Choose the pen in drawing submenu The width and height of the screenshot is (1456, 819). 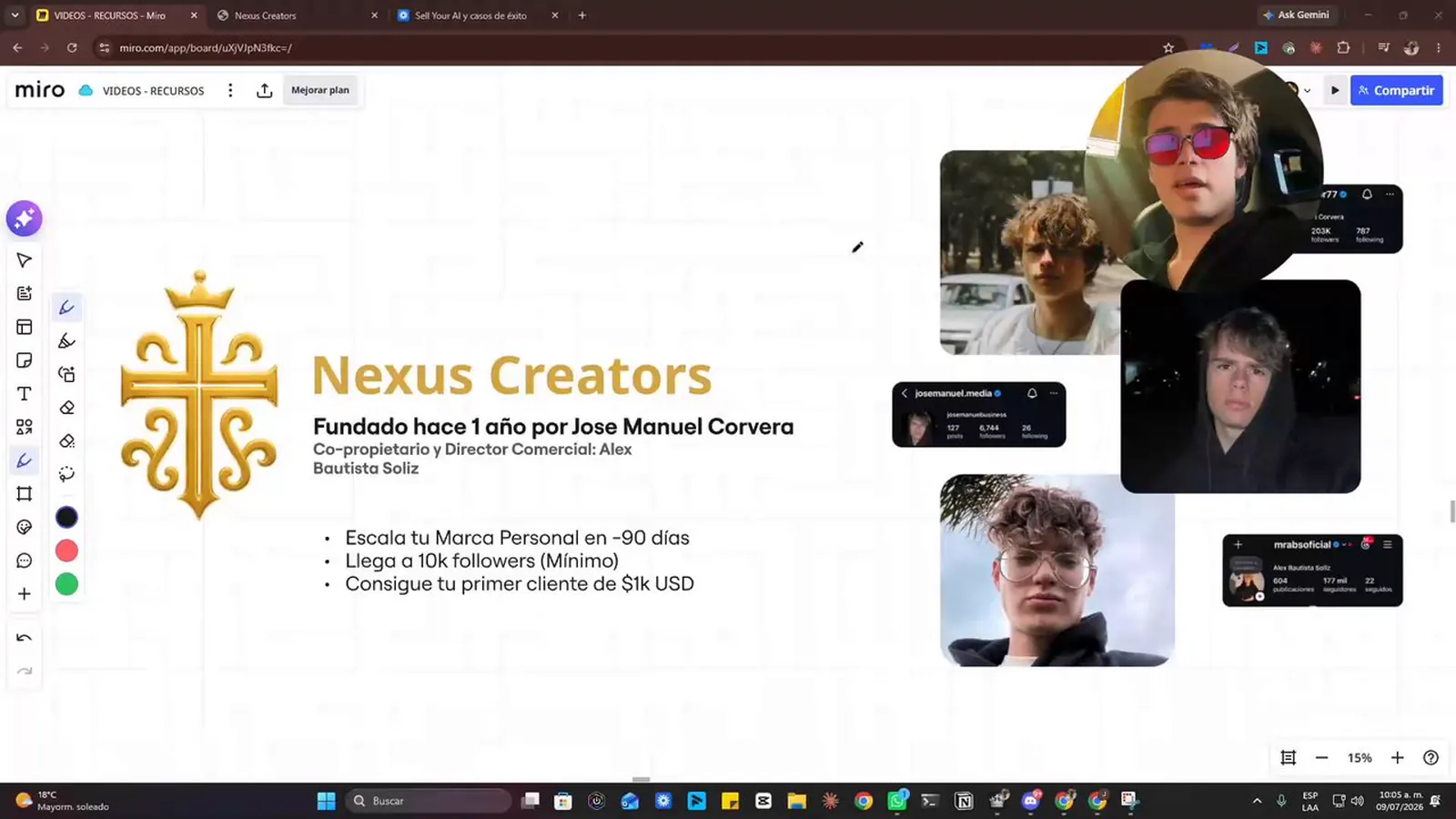66,308
